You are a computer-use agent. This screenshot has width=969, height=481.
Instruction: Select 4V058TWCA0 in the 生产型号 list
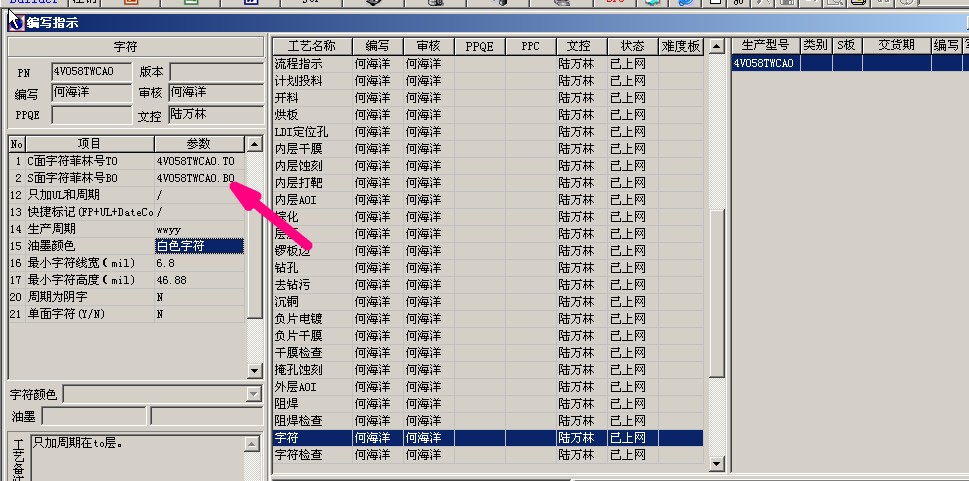point(765,63)
